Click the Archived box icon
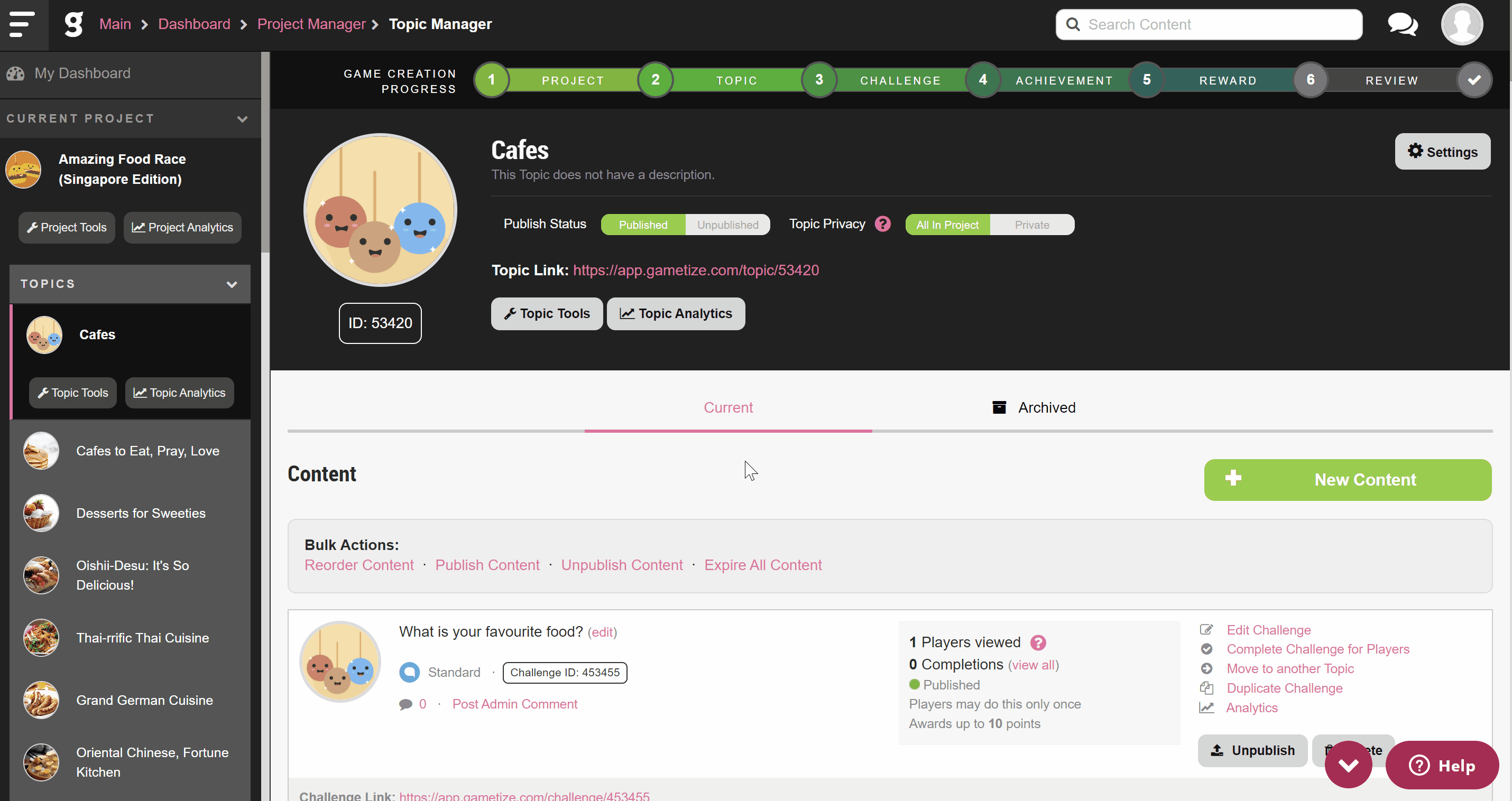Image resolution: width=1512 pixels, height=801 pixels. click(x=999, y=407)
